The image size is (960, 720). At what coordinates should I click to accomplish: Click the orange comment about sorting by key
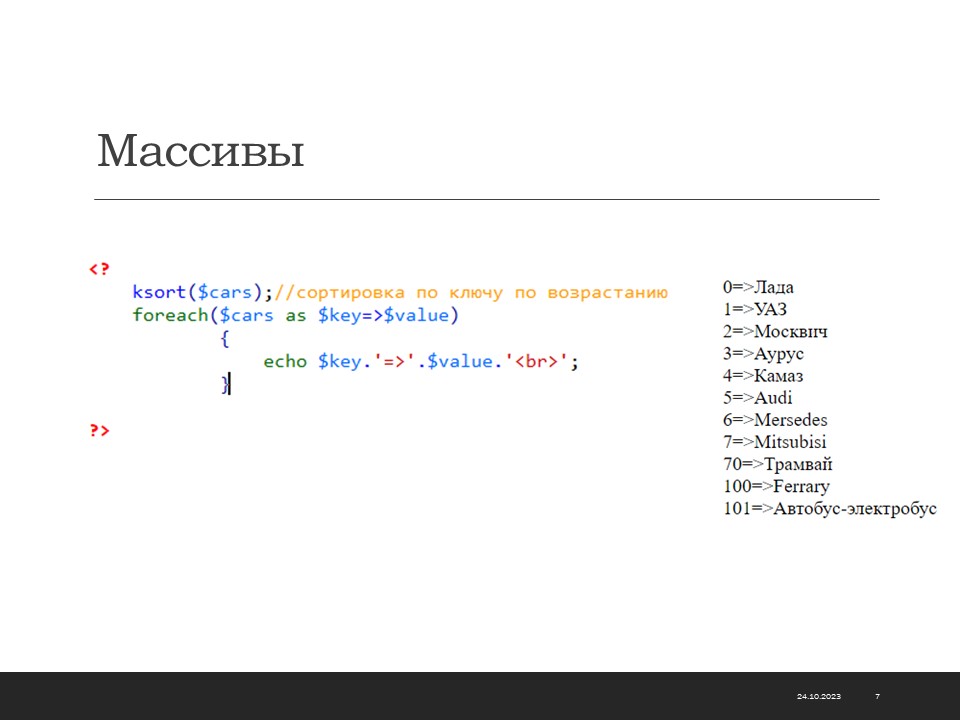point(471,292)
